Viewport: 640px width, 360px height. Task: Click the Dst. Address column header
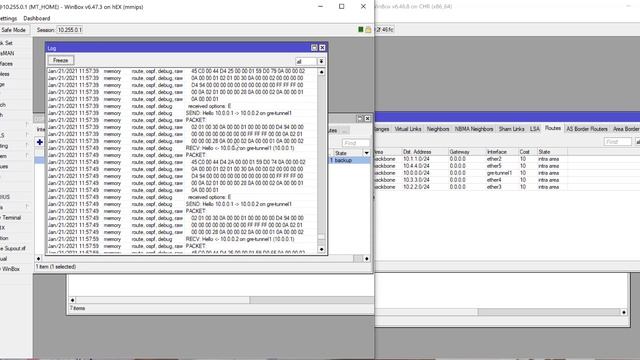point(424,152)
